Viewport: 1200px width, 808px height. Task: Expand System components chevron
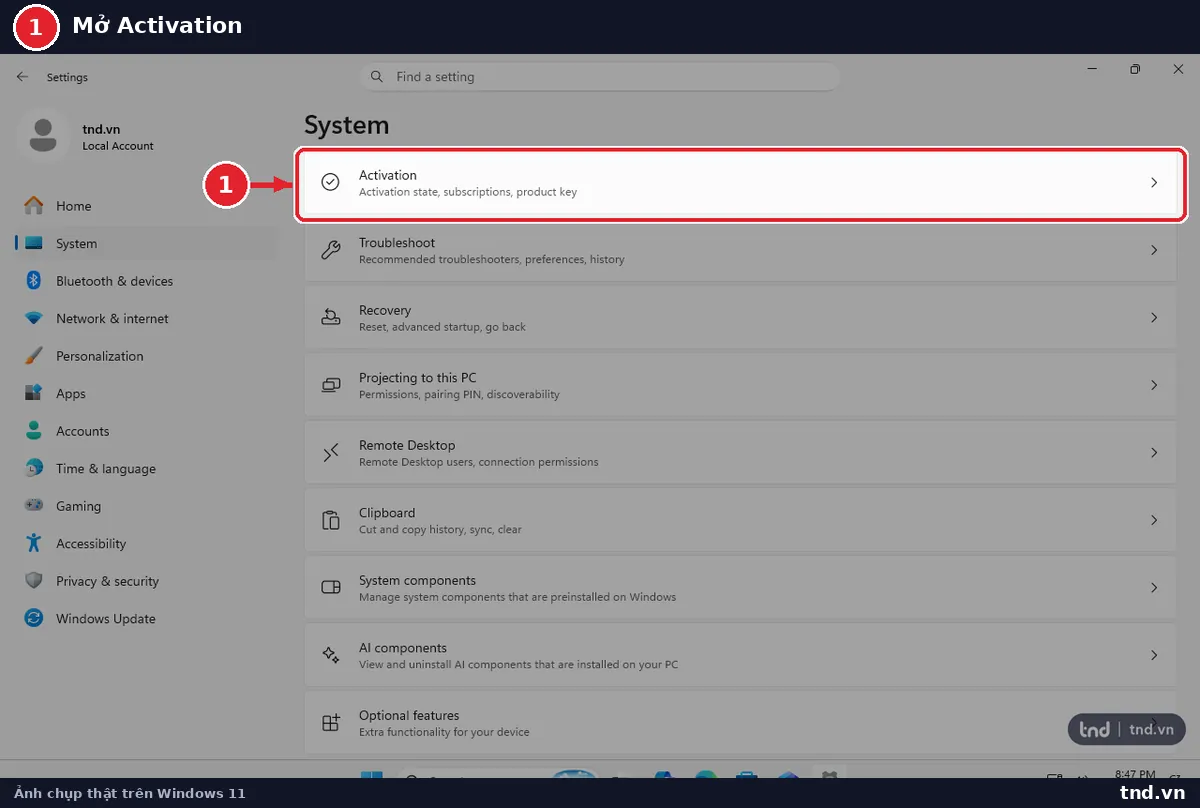(1154, 588)
